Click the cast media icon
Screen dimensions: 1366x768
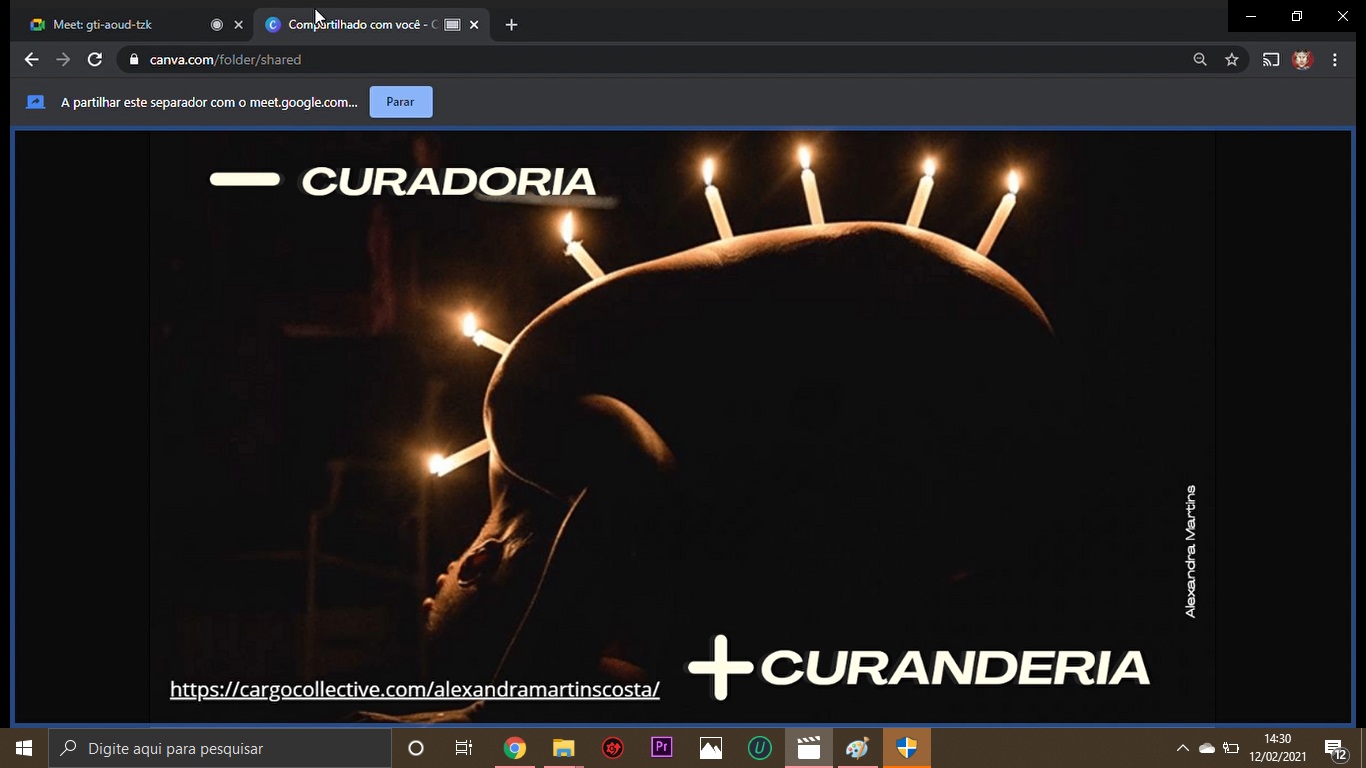pos(1270,60)
